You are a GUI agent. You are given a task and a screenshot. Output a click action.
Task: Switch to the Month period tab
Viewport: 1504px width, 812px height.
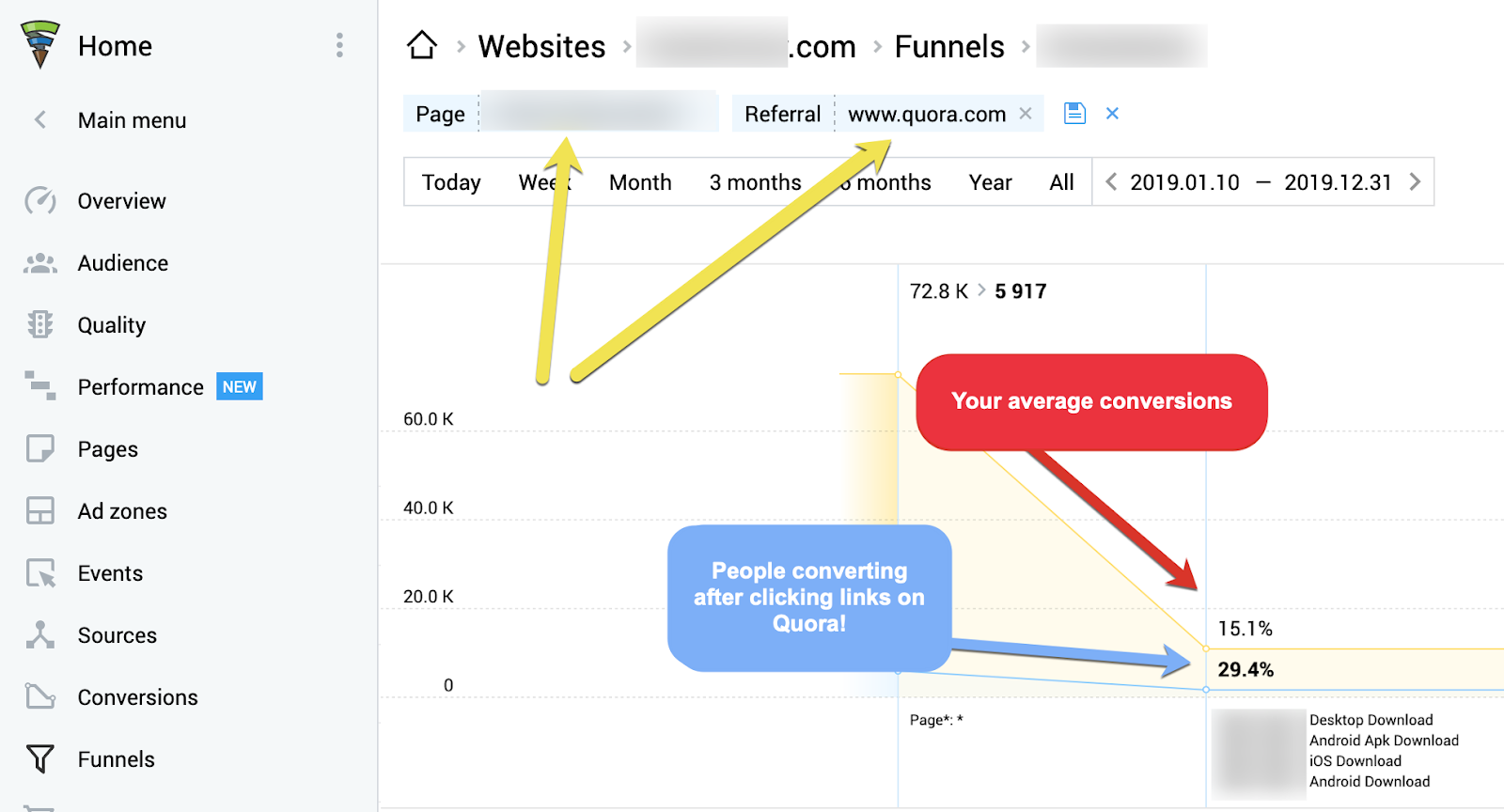640,182
